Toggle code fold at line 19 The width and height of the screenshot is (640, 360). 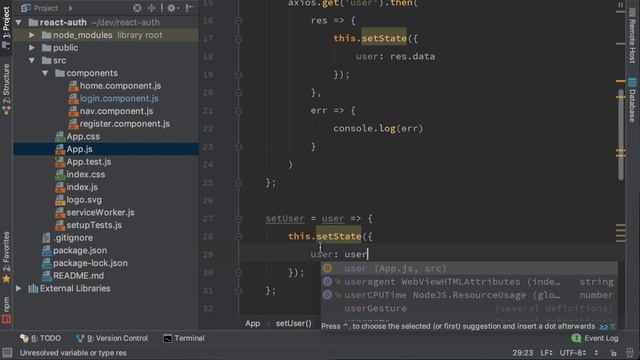coord(239,75)
